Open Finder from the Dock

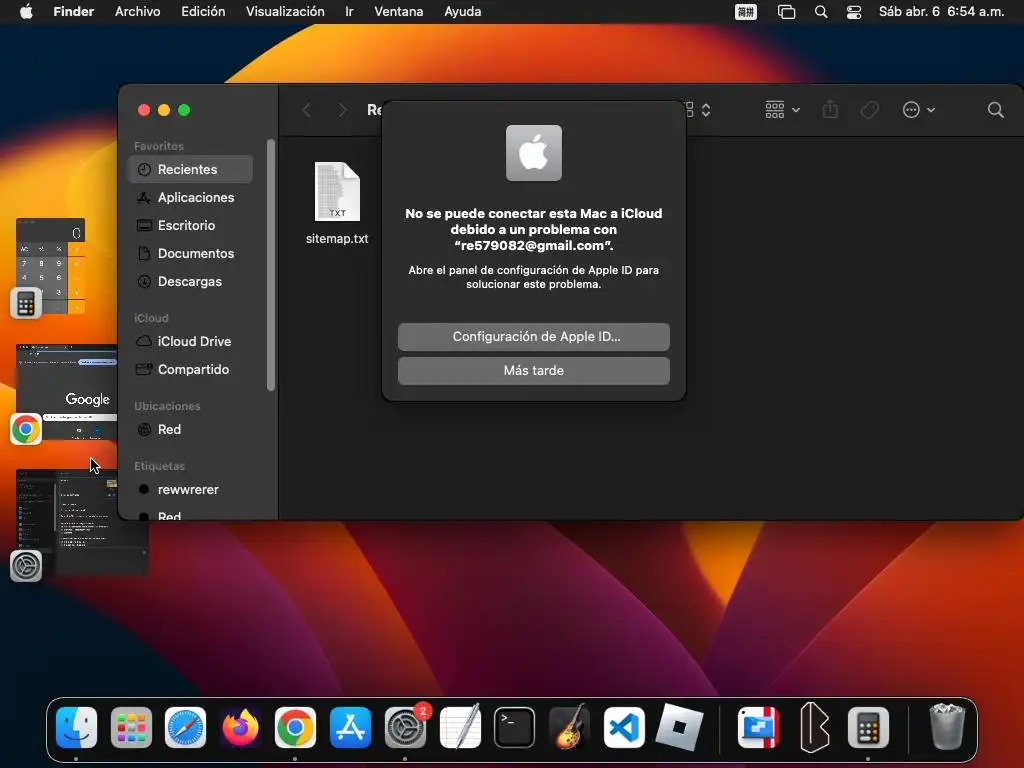coord(76,728)
